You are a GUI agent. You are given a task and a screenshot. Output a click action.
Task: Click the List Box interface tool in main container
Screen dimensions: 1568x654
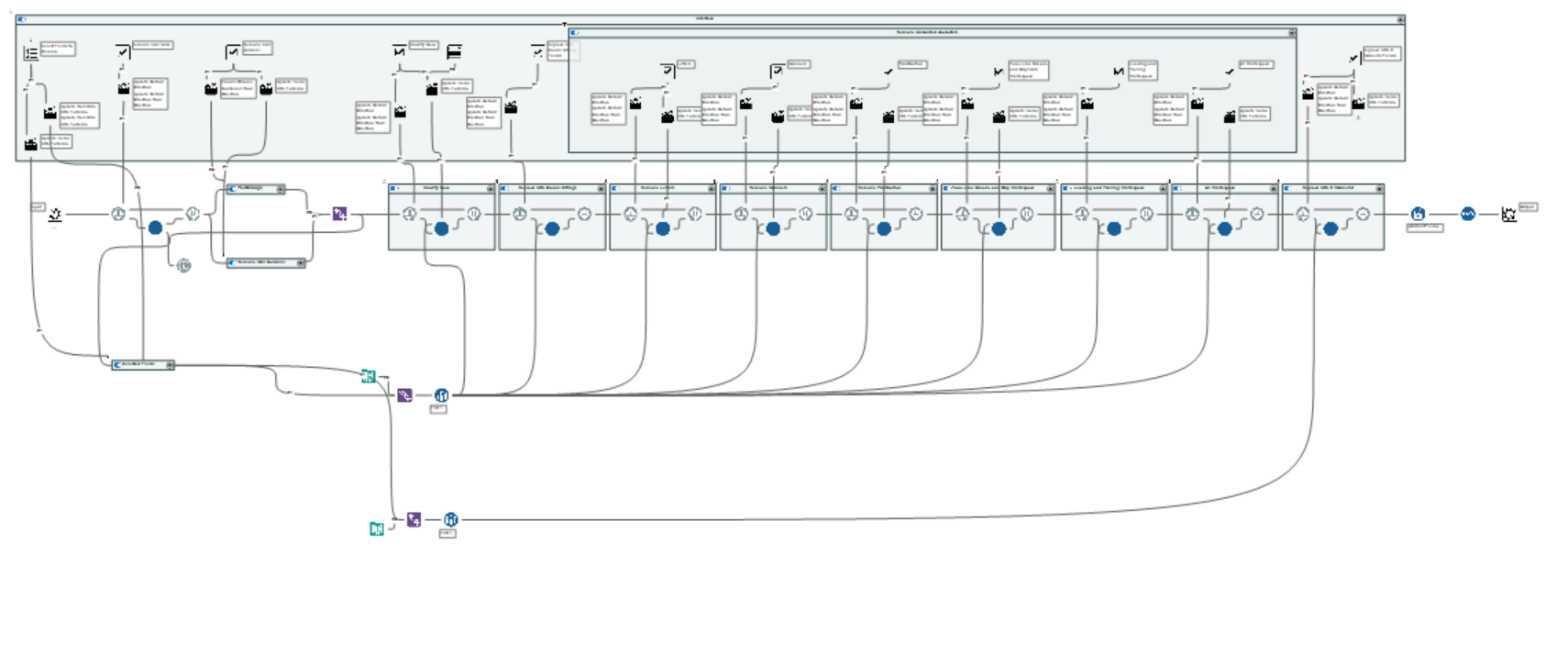(31, 53)
